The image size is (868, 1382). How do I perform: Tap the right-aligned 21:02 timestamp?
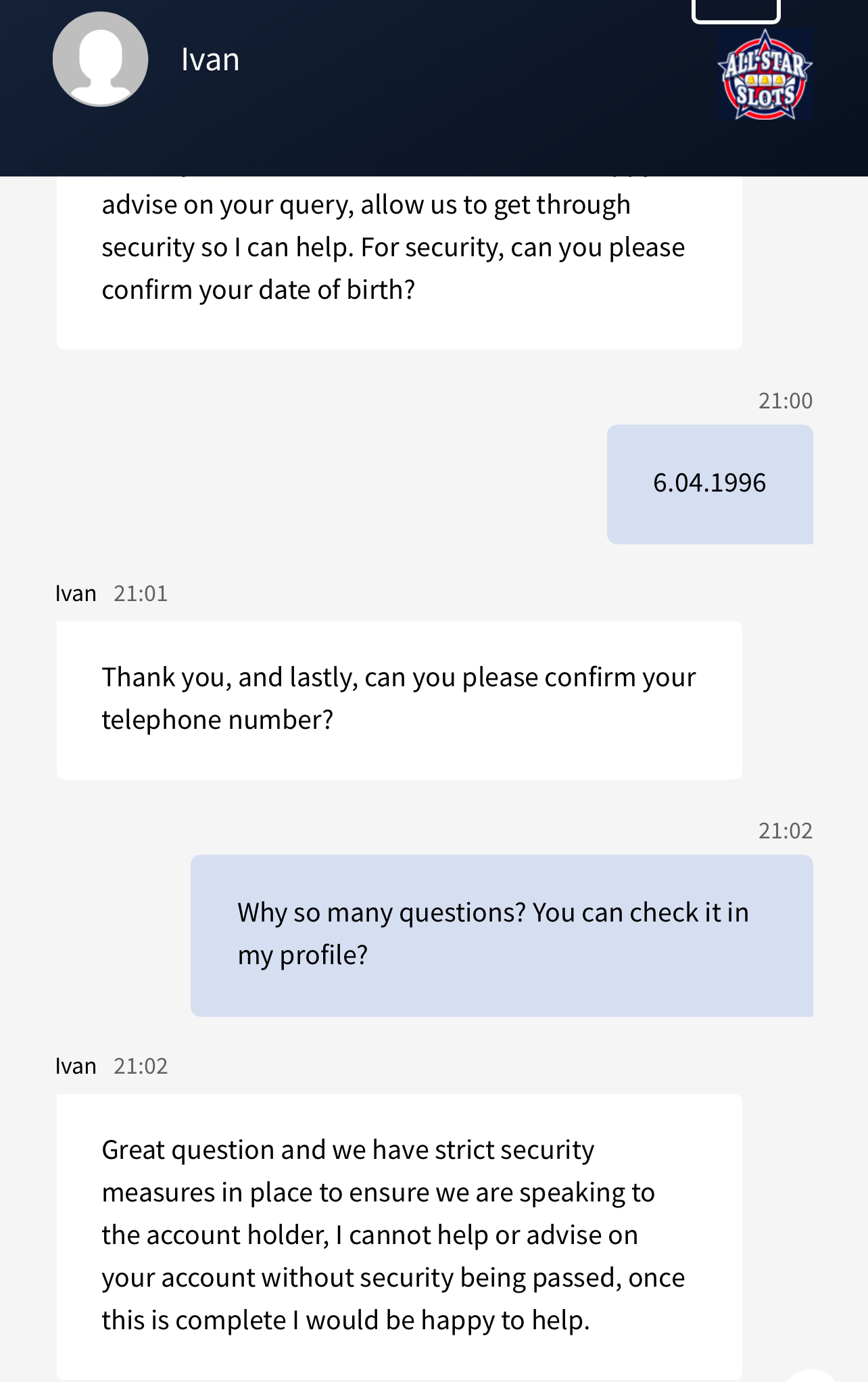(x=786, y=831)
